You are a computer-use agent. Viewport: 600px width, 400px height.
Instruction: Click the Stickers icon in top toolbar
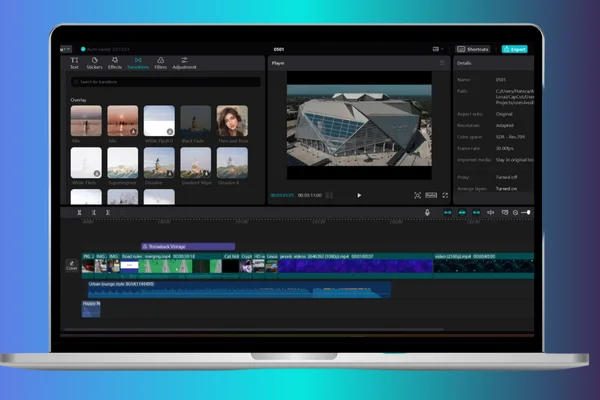94,63
